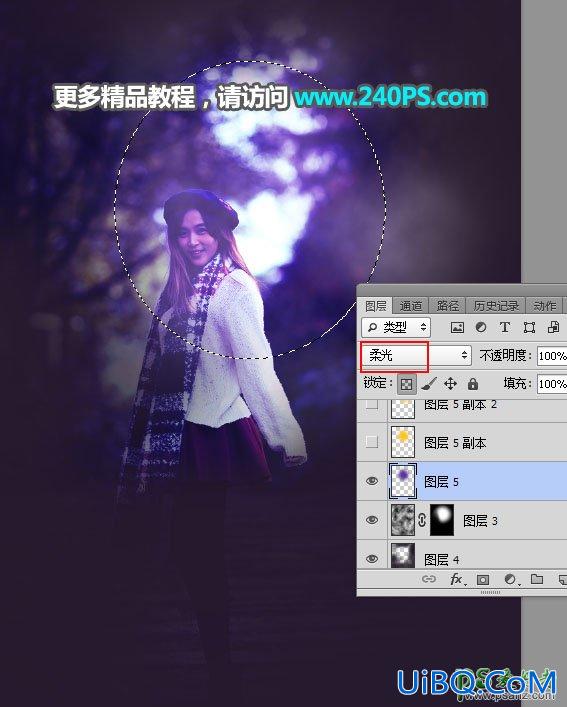Select 图层 4 thumbnail

402,556
